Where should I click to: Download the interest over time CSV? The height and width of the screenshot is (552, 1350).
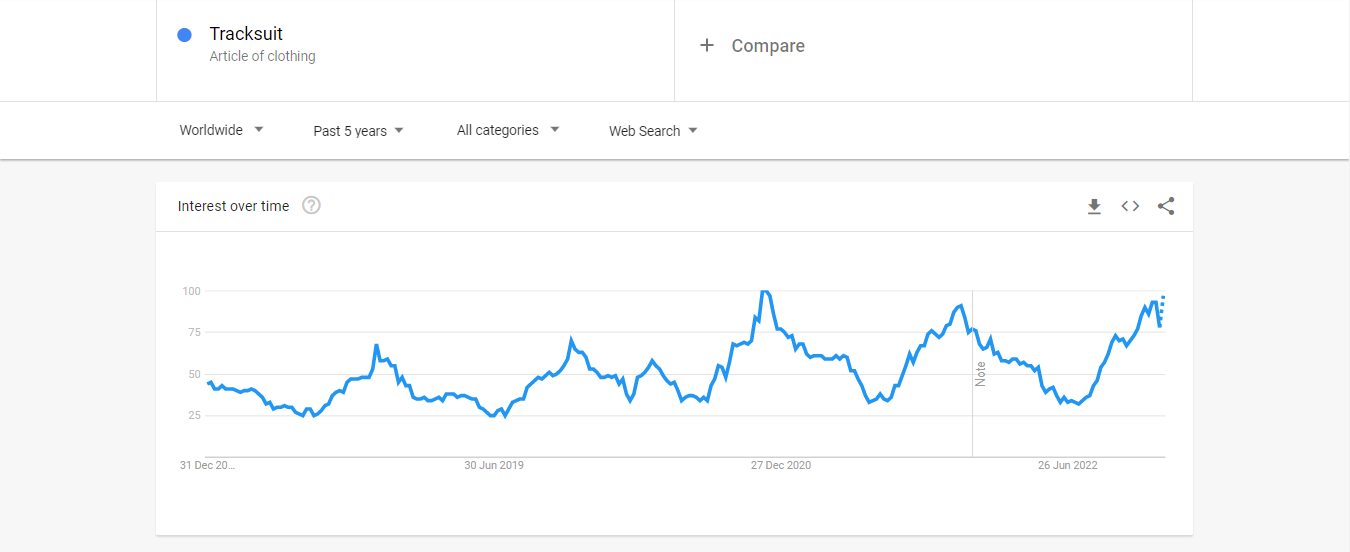click(1094, 206)
